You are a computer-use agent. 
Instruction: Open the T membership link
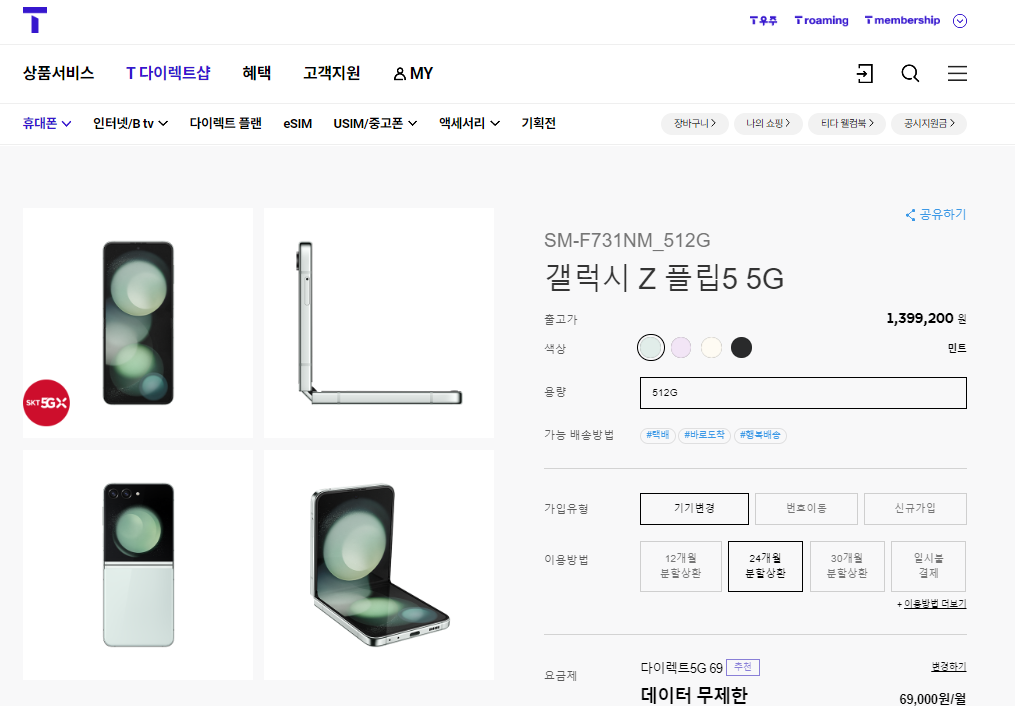point(902,21)
